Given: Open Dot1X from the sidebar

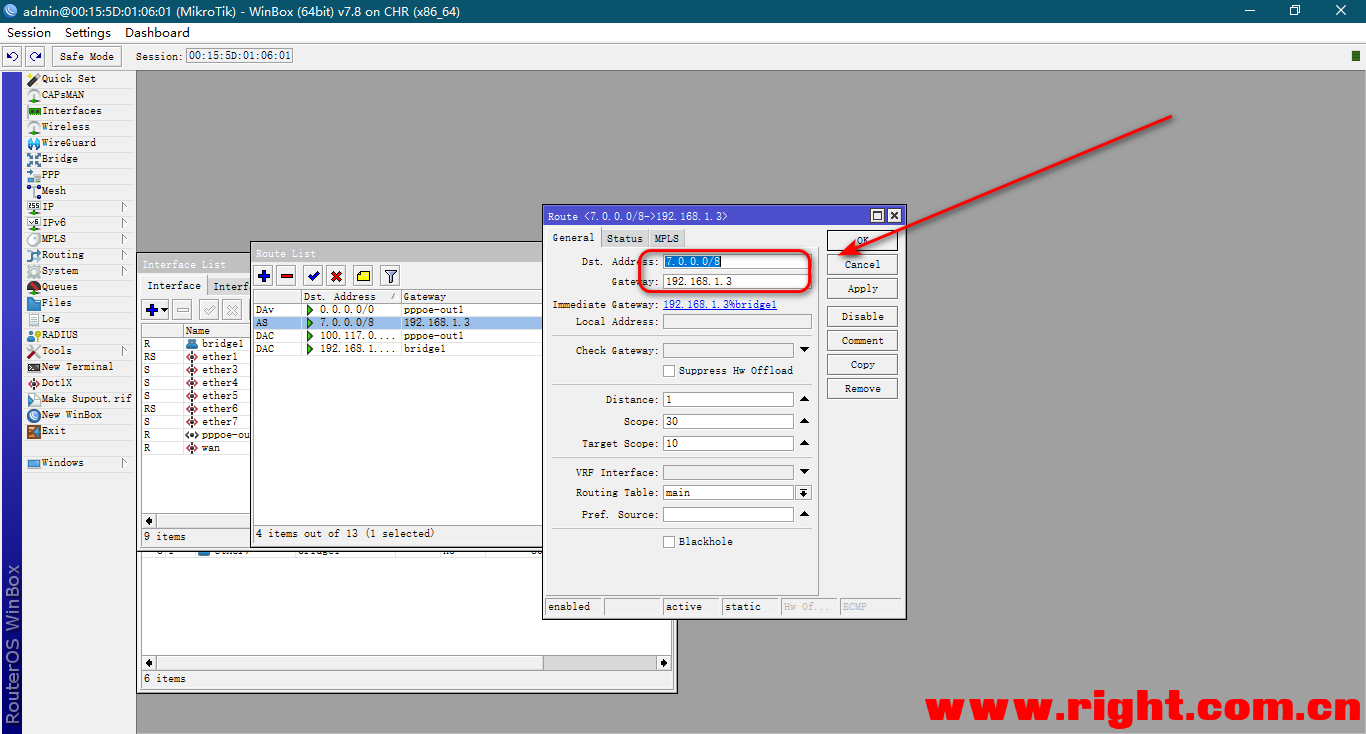Looking at the screenshot, I should 57,383.
